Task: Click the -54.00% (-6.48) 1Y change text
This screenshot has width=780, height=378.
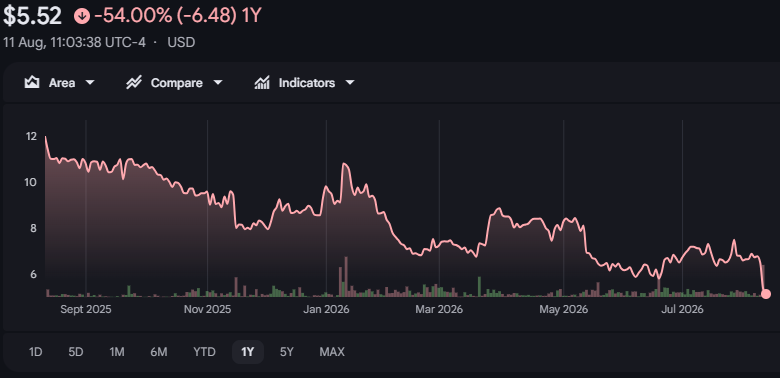Action: coord(177,16)
